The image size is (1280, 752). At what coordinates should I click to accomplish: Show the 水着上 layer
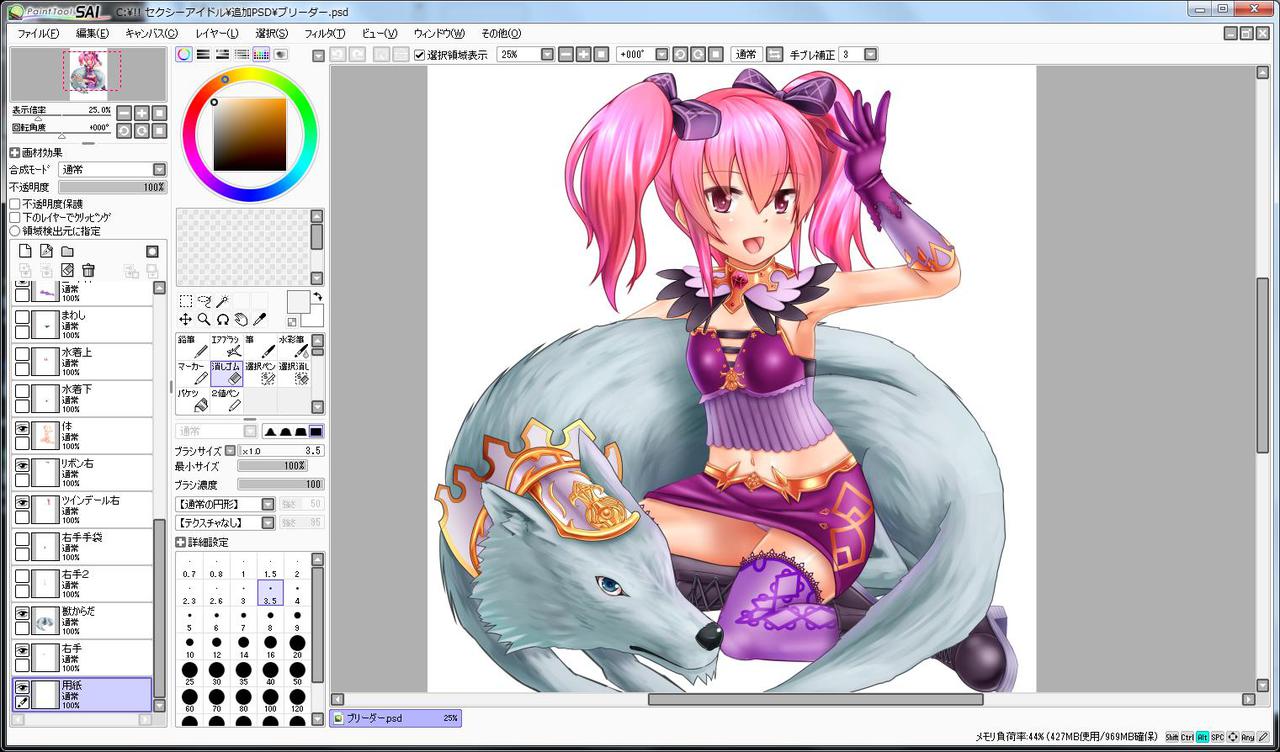pos(22,353)
